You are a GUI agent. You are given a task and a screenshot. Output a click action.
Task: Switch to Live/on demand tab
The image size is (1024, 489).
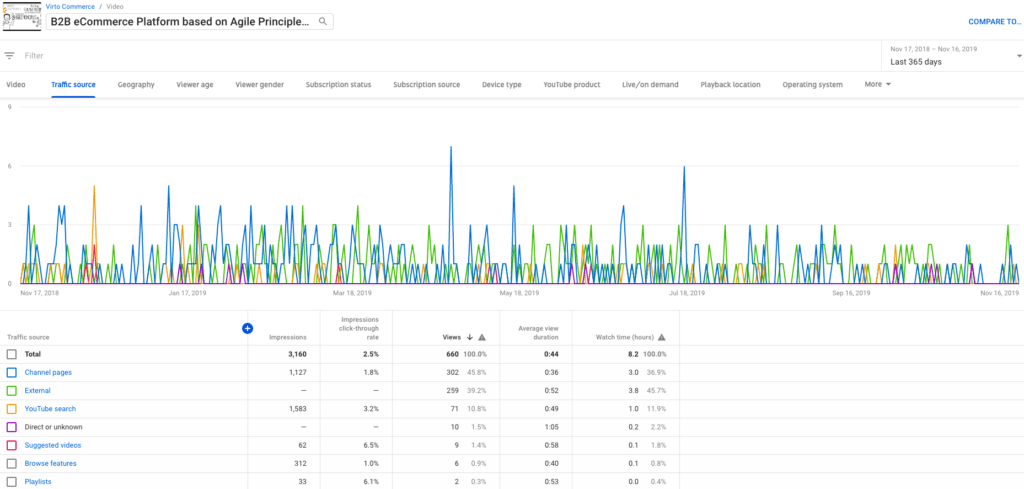tap(650, 85)
